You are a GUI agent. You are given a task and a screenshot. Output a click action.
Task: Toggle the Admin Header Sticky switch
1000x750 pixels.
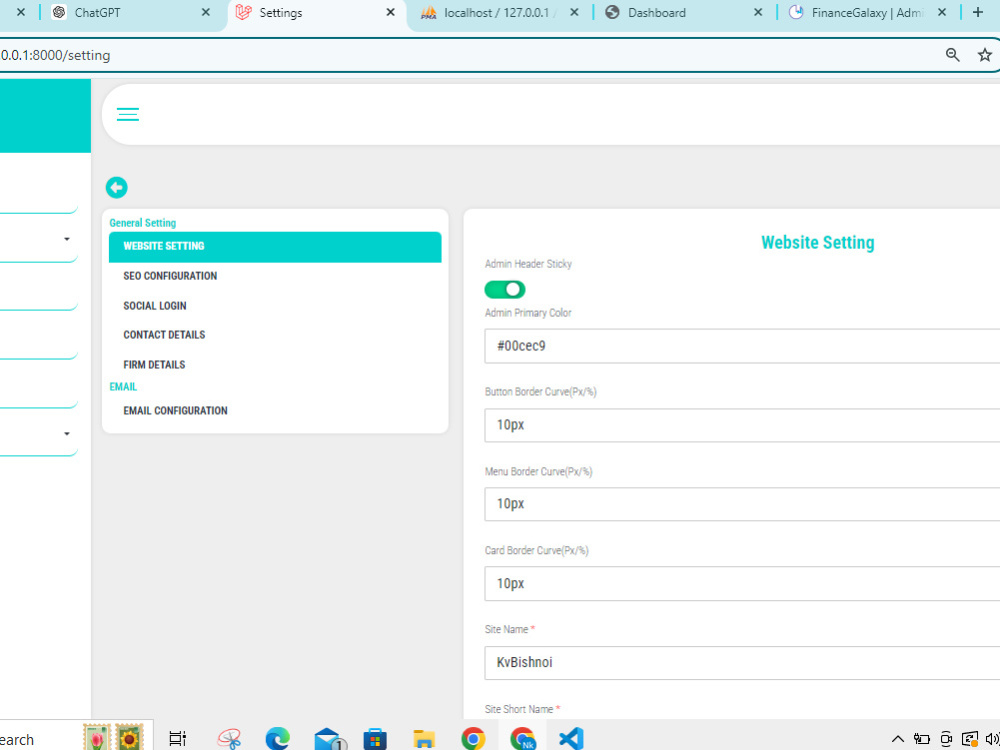(x=504, y=290)
